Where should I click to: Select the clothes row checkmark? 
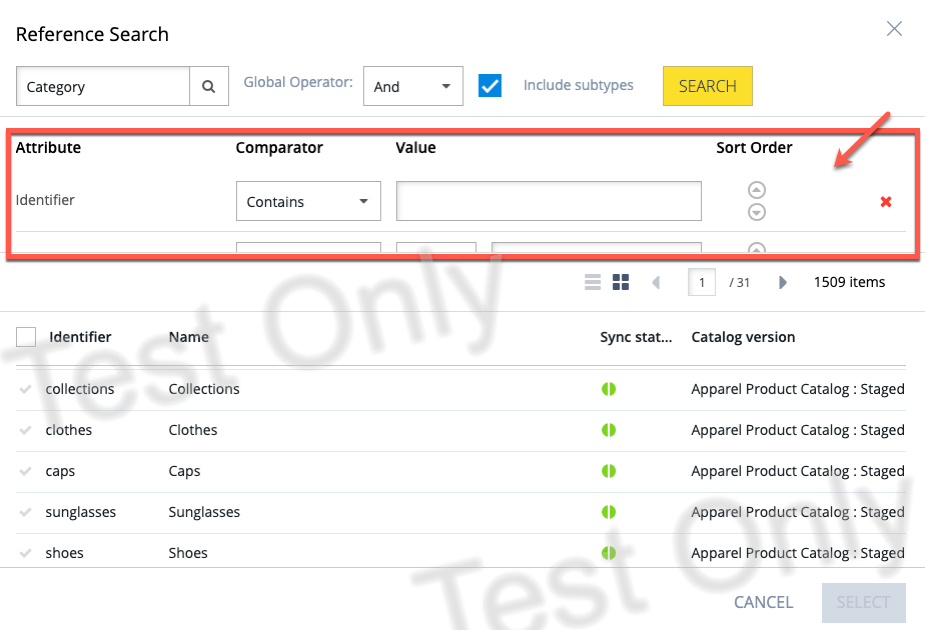[x=25, y=430]
